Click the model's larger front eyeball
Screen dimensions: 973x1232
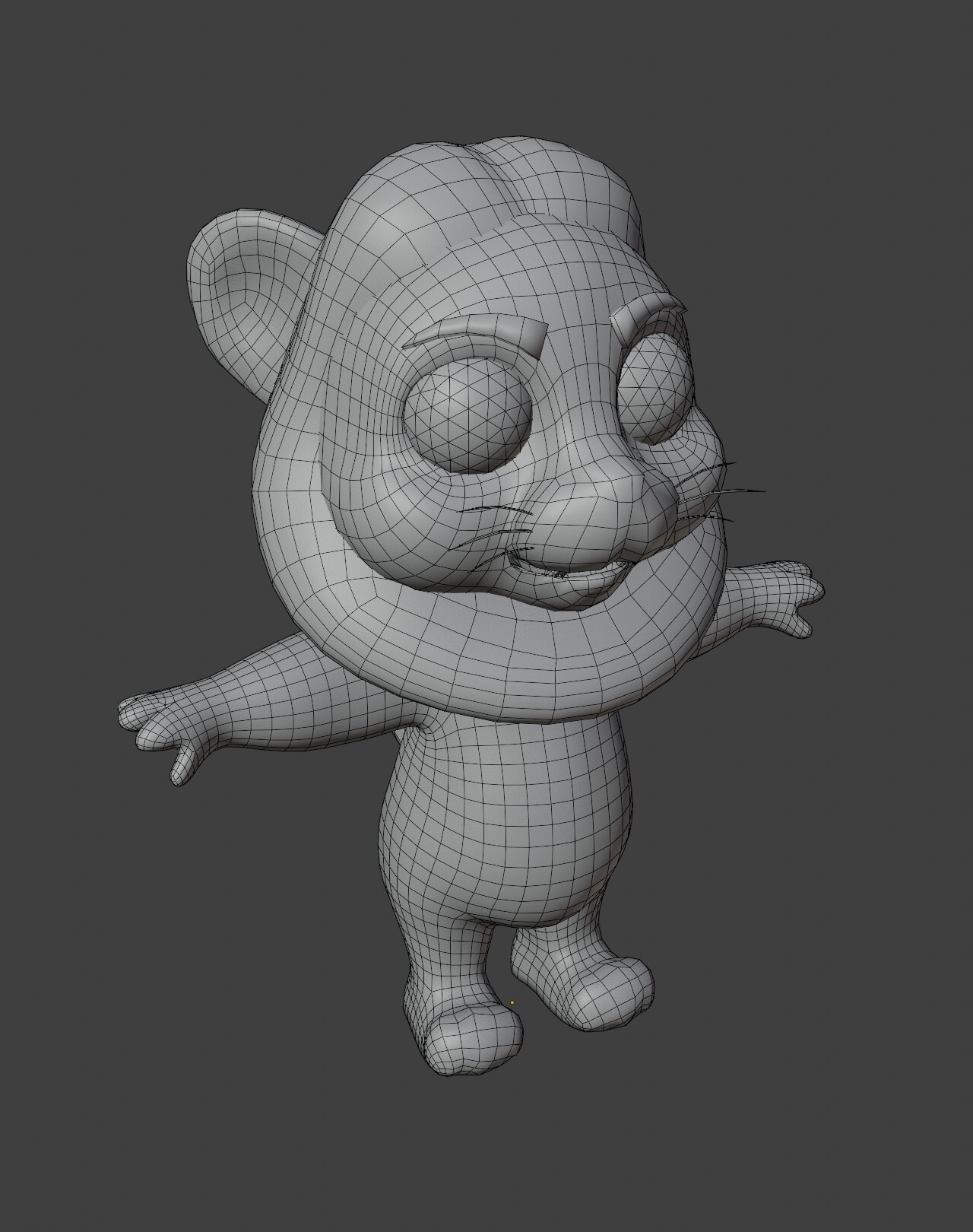point(467,414)
